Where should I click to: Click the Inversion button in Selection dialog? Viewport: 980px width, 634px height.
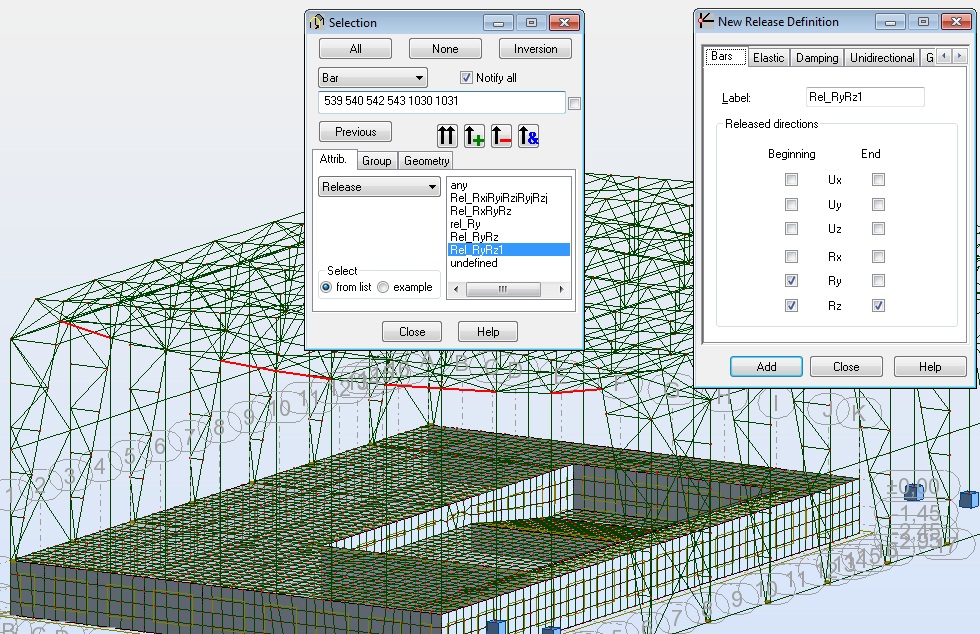coord(535,48)
